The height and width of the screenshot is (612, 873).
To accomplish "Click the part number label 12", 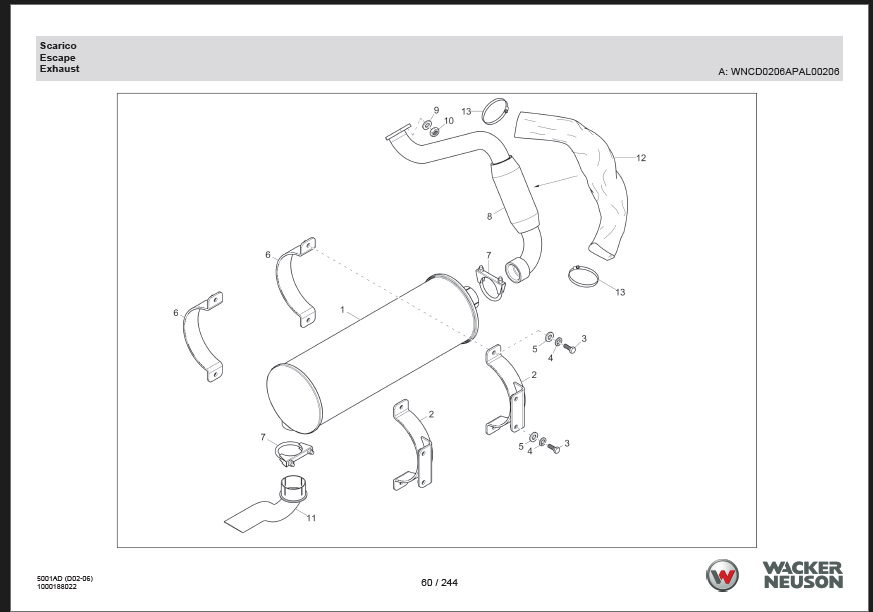I will click(640, 158).
